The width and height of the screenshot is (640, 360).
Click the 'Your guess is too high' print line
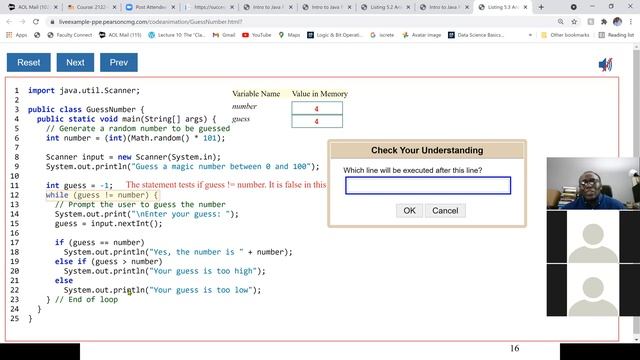click(x=164, y=271)
